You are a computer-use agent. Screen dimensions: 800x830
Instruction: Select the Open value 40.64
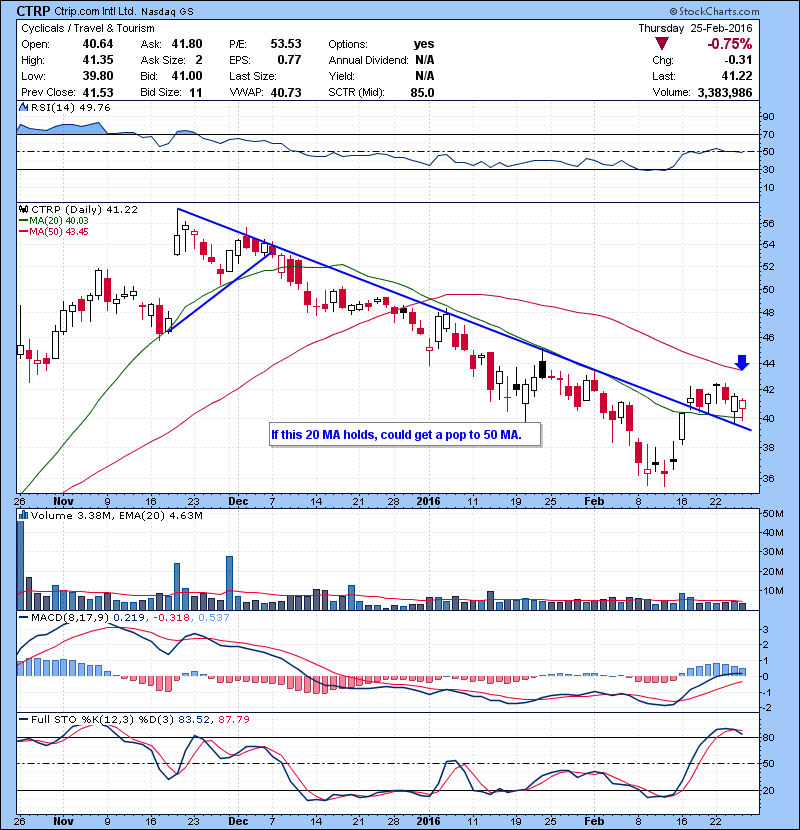click(x=98, y=44)
